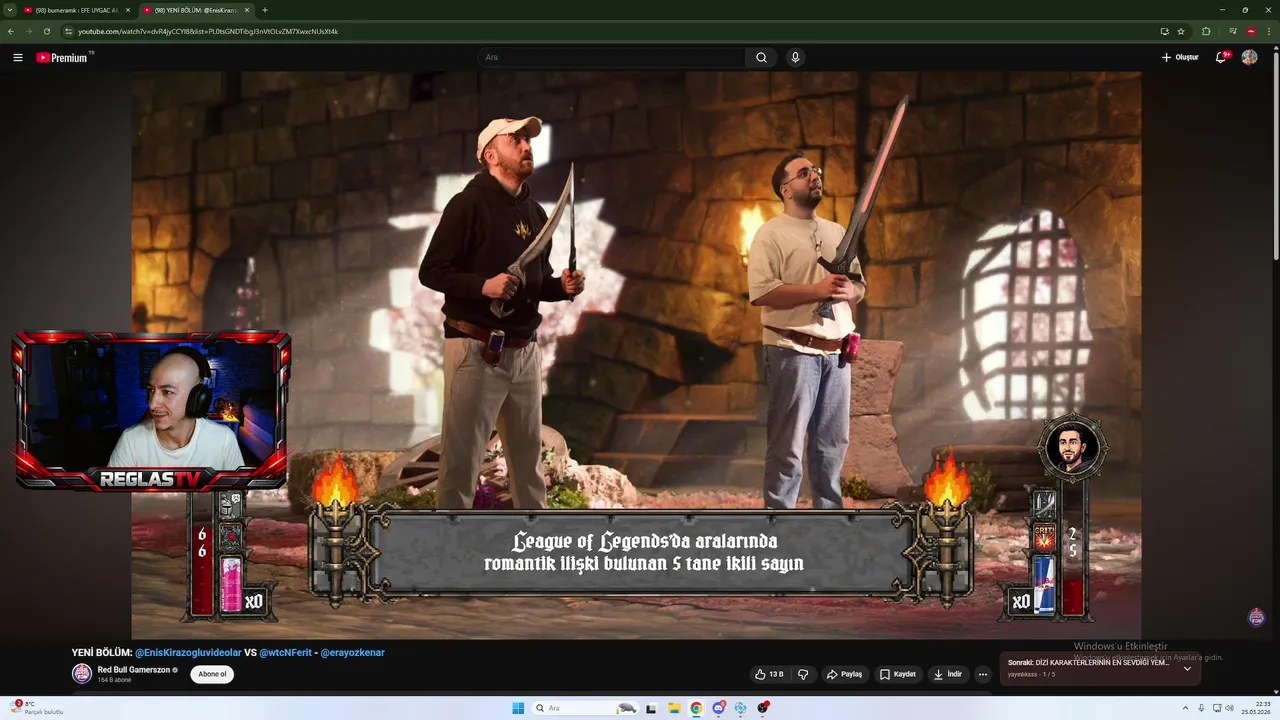
Task: Open @wtcNFerit link in title
Action: [x=284, y=652]
